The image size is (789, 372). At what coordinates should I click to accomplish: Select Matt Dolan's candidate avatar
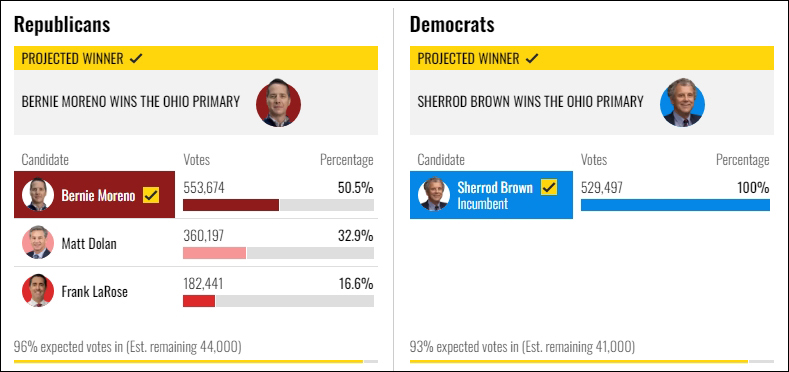(38, 243)
